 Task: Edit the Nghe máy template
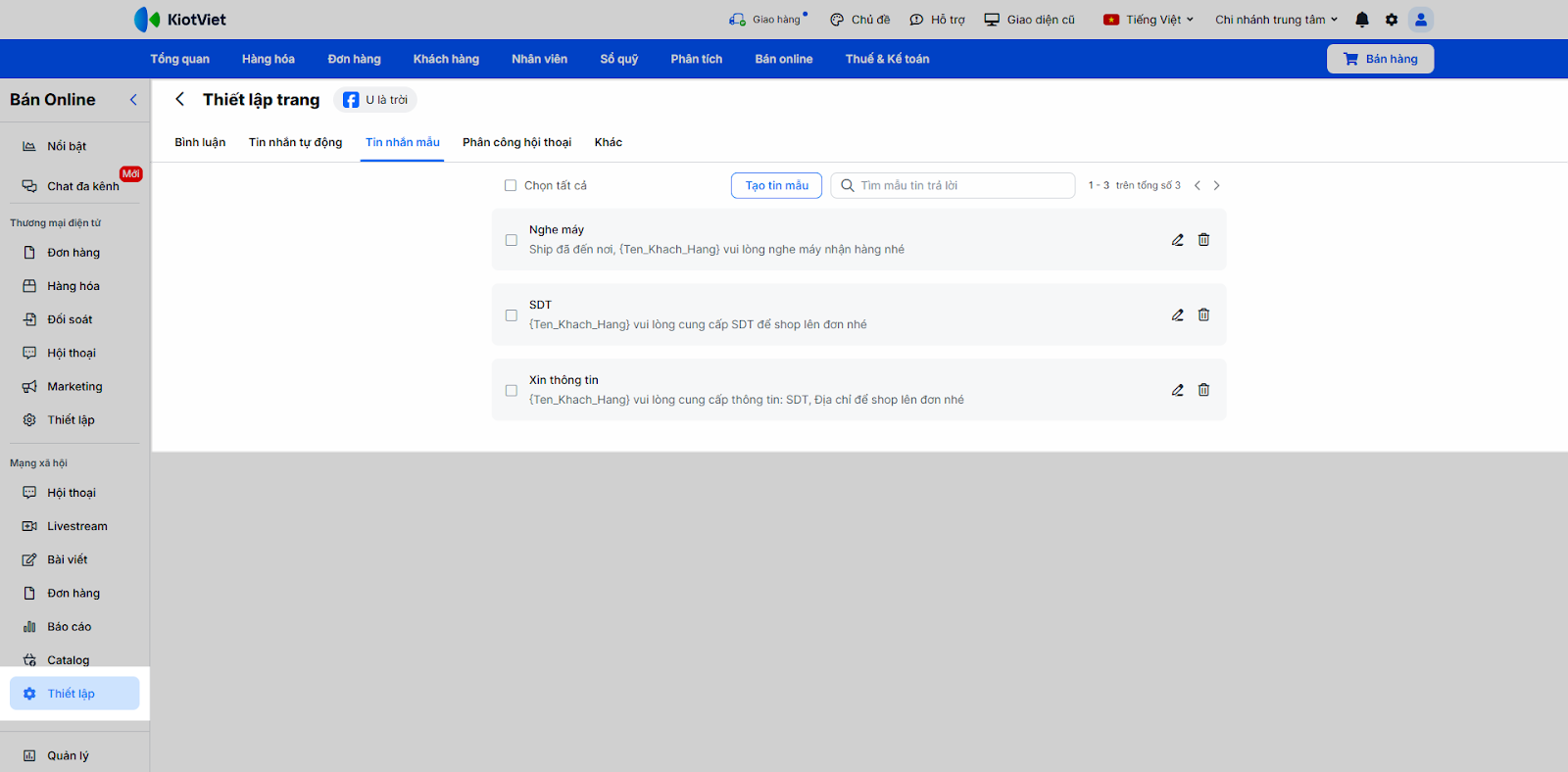pos(1178,240)
